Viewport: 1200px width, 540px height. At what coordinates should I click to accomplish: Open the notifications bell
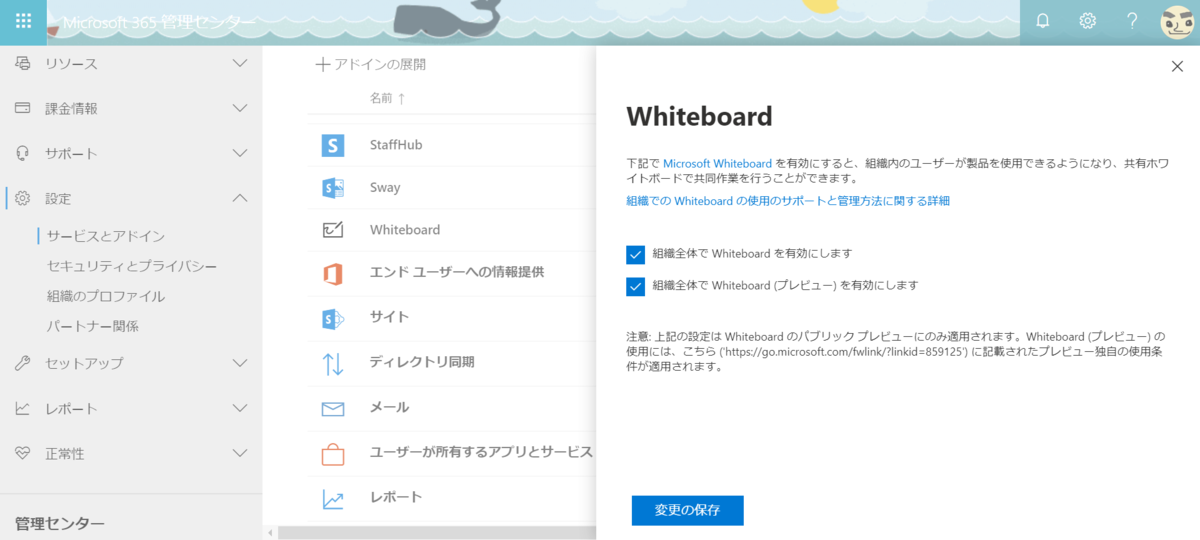(1043, 21)
